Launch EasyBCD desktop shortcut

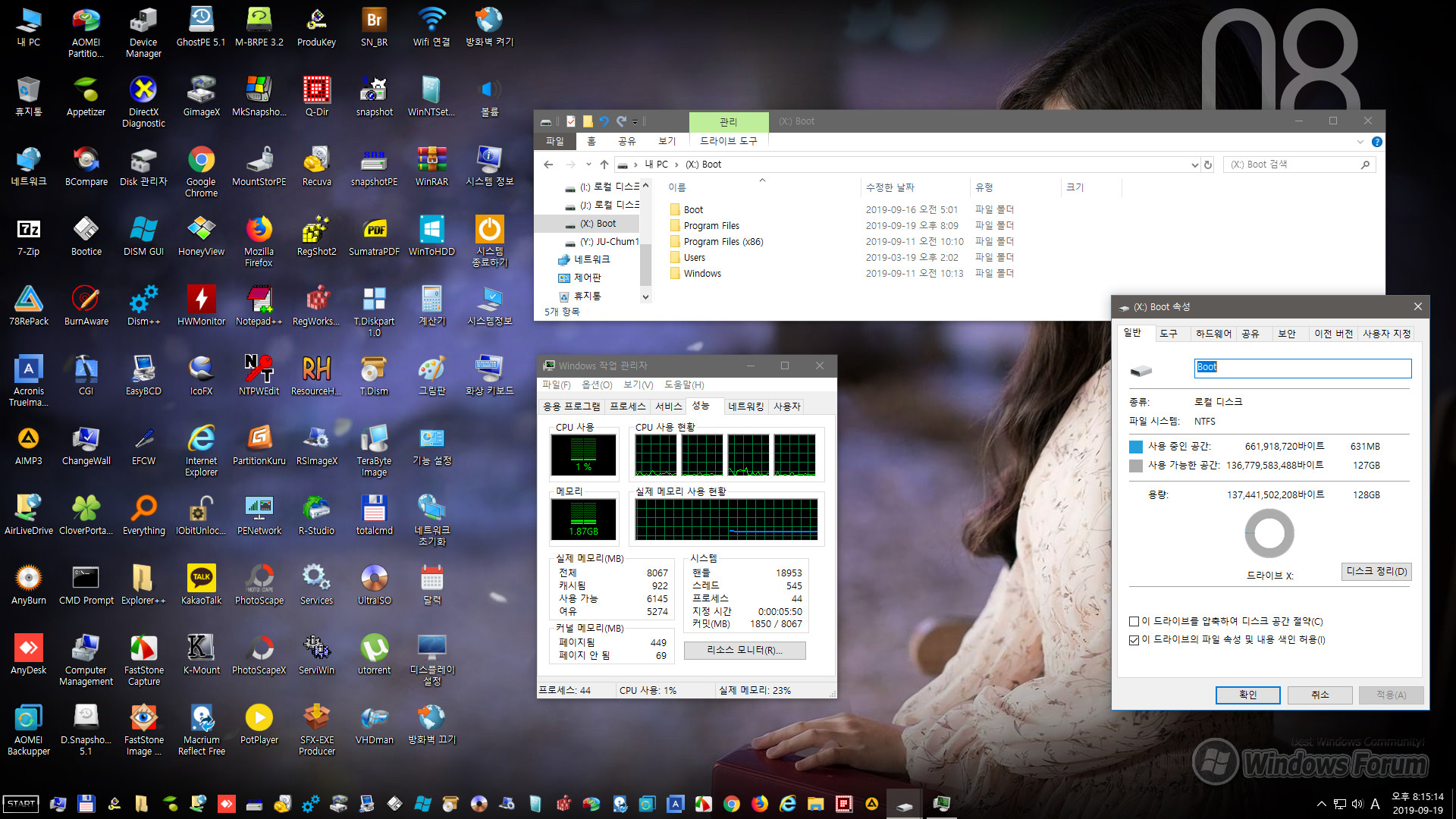pyautogui.click(x=143, y=376)
